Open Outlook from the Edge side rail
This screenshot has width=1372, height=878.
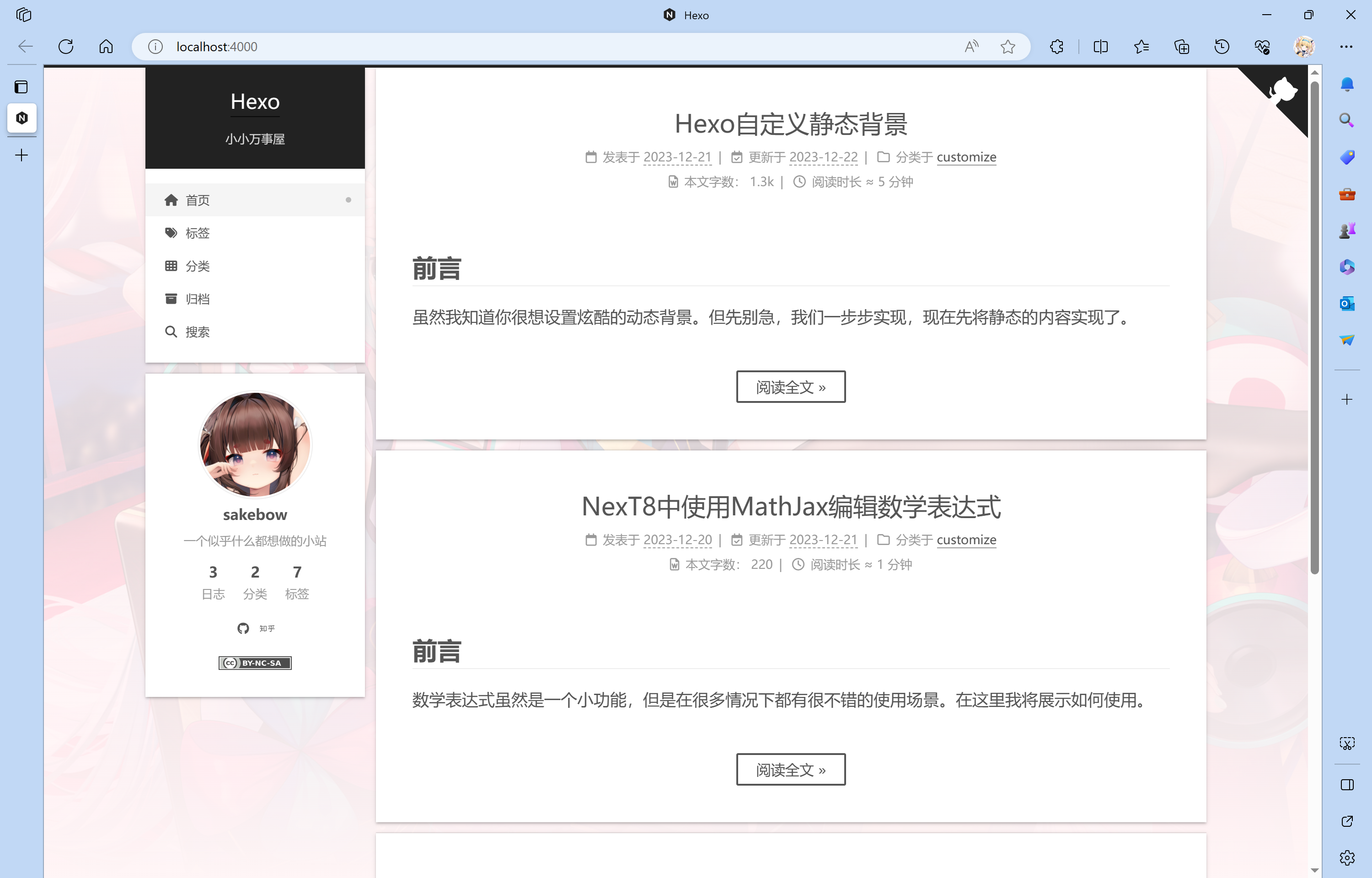point(1347,304)
